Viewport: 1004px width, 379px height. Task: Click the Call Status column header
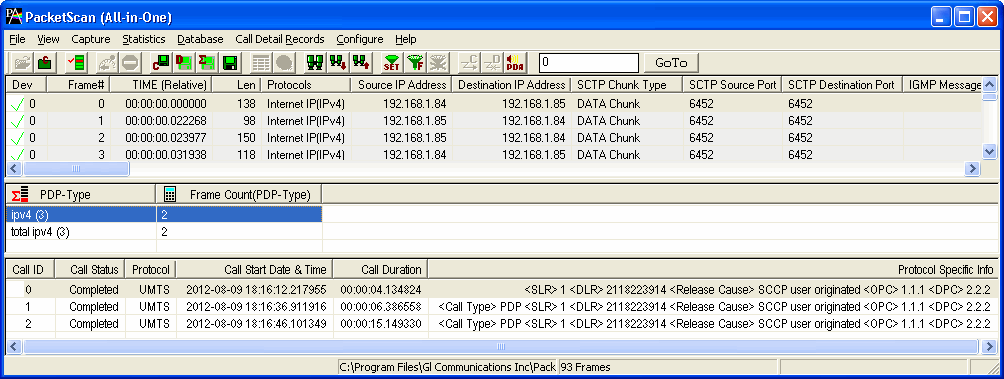(x=90, y=270)
